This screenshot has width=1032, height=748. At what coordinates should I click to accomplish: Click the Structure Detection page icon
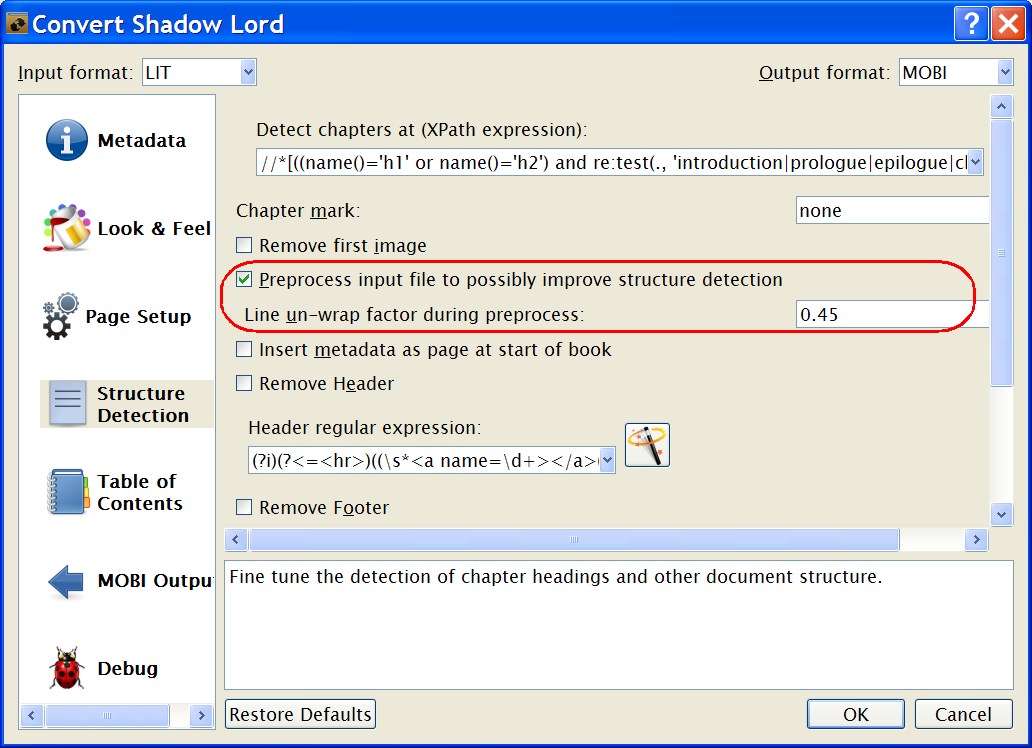click(68, 404)
